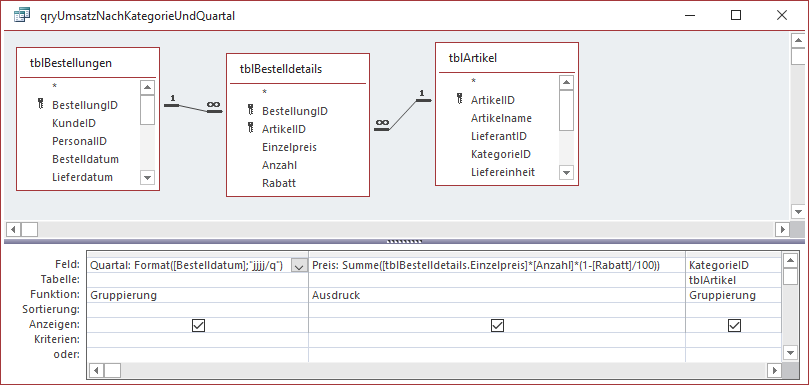Select the tblBestellungen table header
The image size is (809, 385).
[x=88, y=63]
